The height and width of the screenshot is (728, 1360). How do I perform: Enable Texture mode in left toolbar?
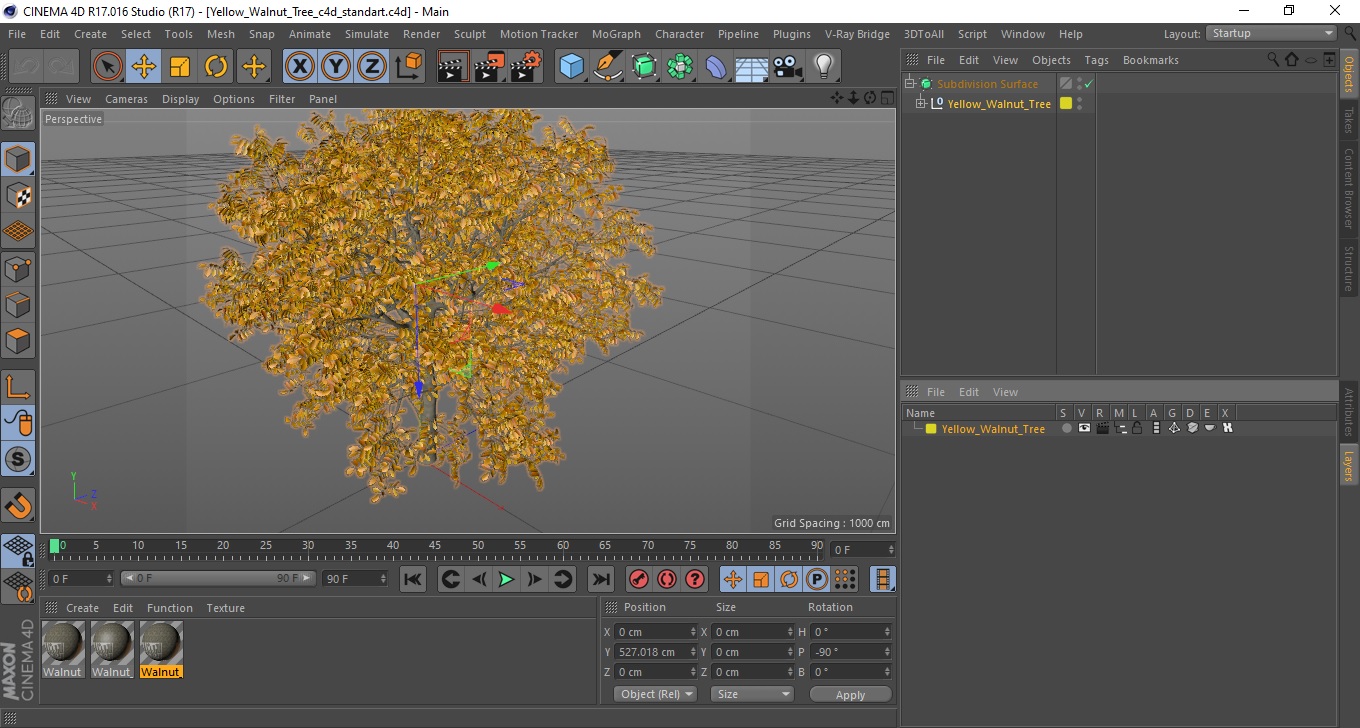click(x=18, y=195)
